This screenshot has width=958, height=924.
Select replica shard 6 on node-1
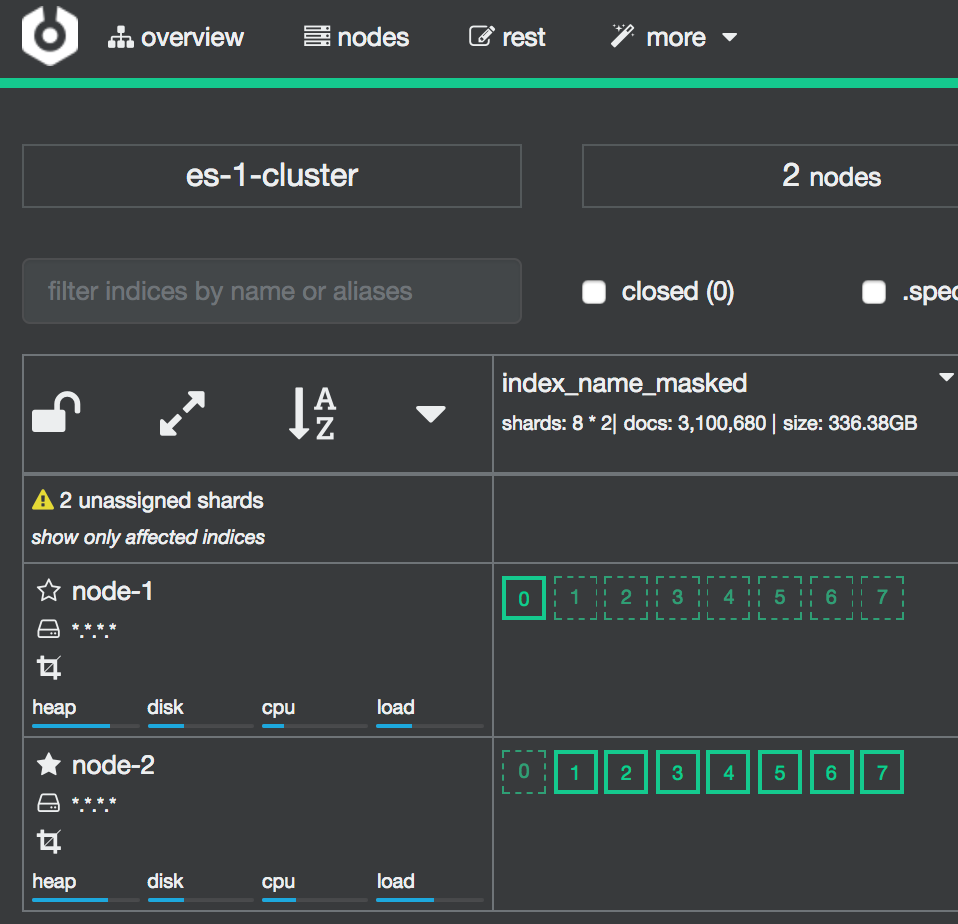(831, 598)
